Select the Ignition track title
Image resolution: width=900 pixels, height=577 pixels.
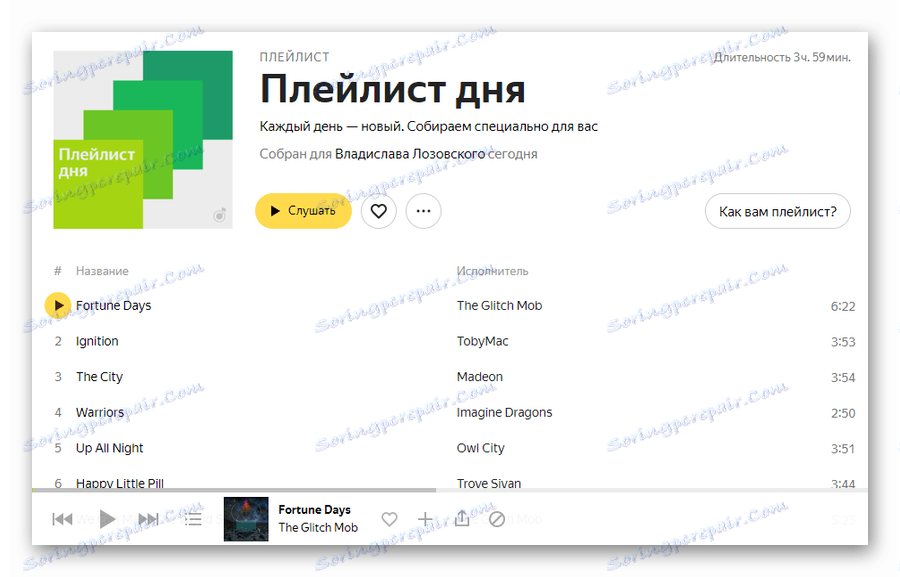click(97, 341)
